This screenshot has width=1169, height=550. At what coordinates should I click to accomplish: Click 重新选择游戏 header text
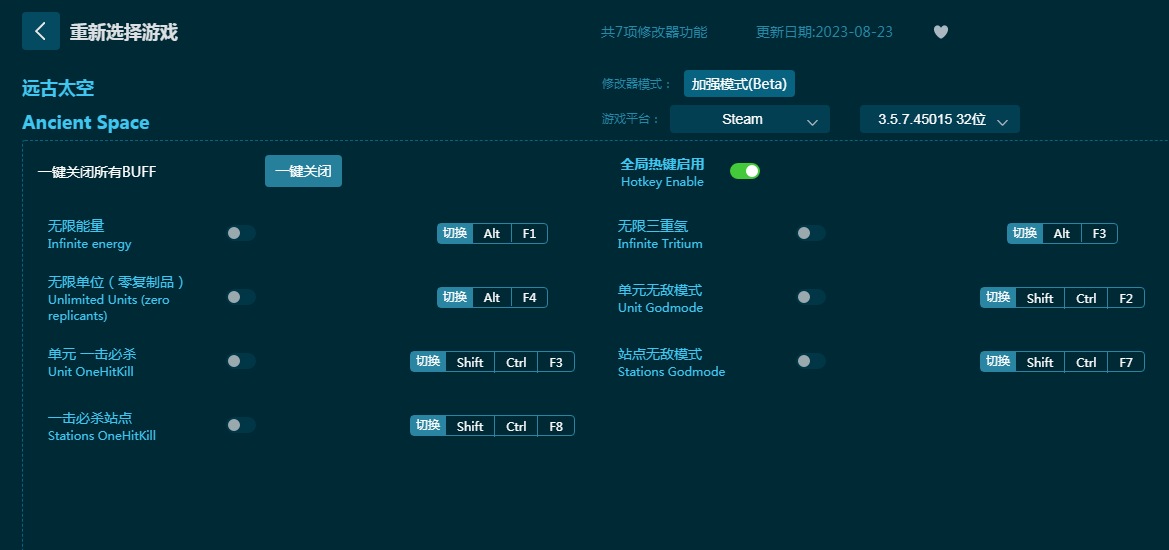[x=123, y=32]
